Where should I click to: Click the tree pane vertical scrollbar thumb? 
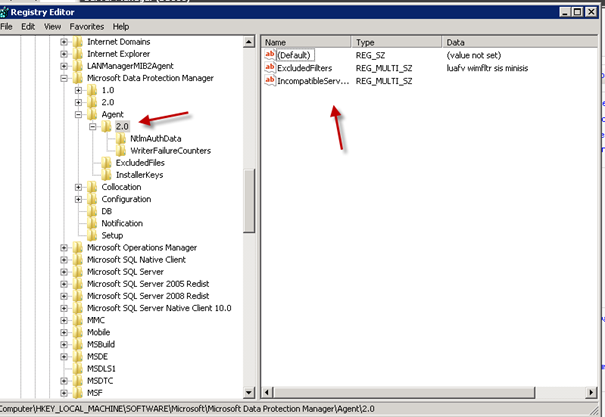[x=249, y=201]
